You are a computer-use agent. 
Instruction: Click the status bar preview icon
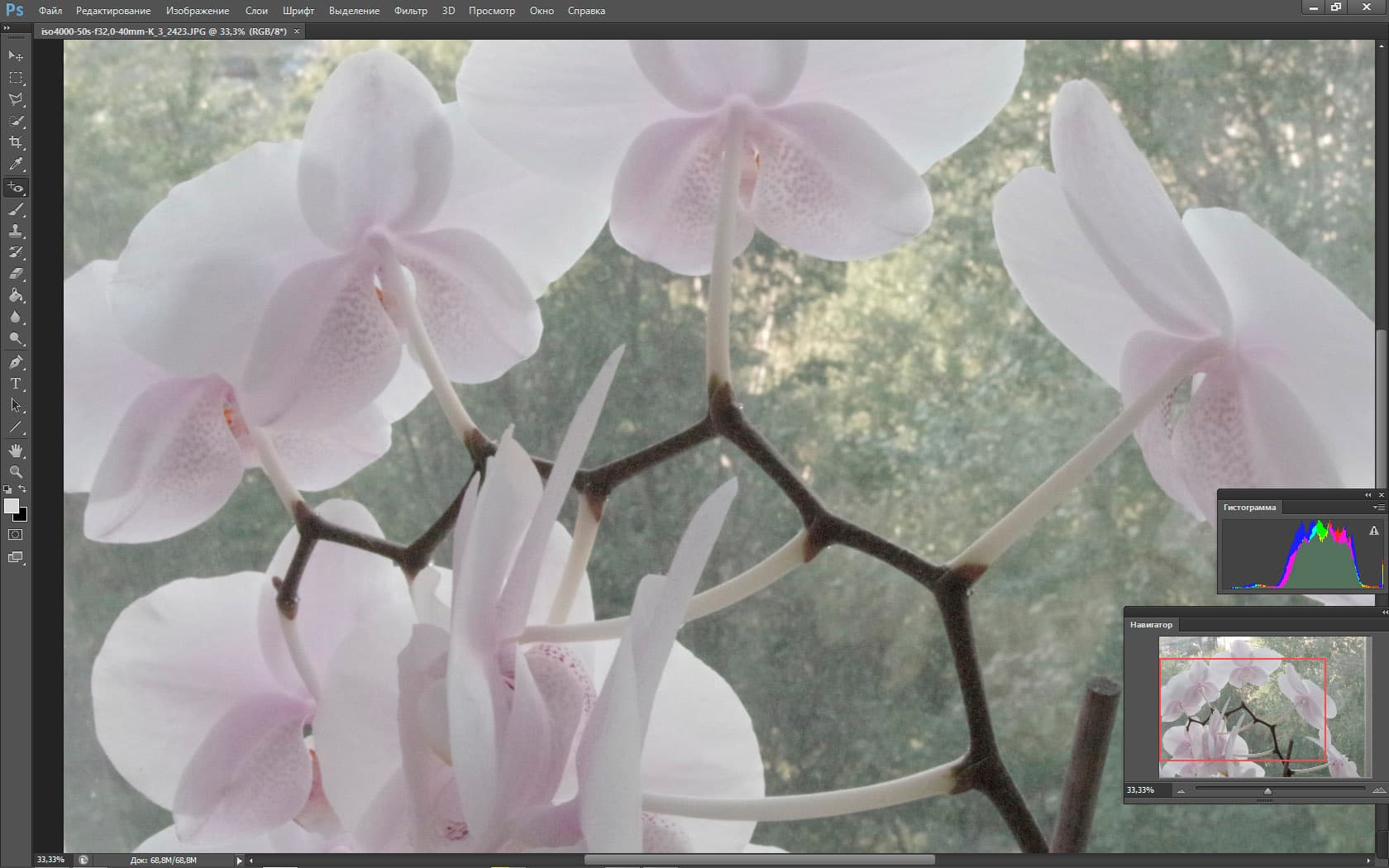click(84, 860)
